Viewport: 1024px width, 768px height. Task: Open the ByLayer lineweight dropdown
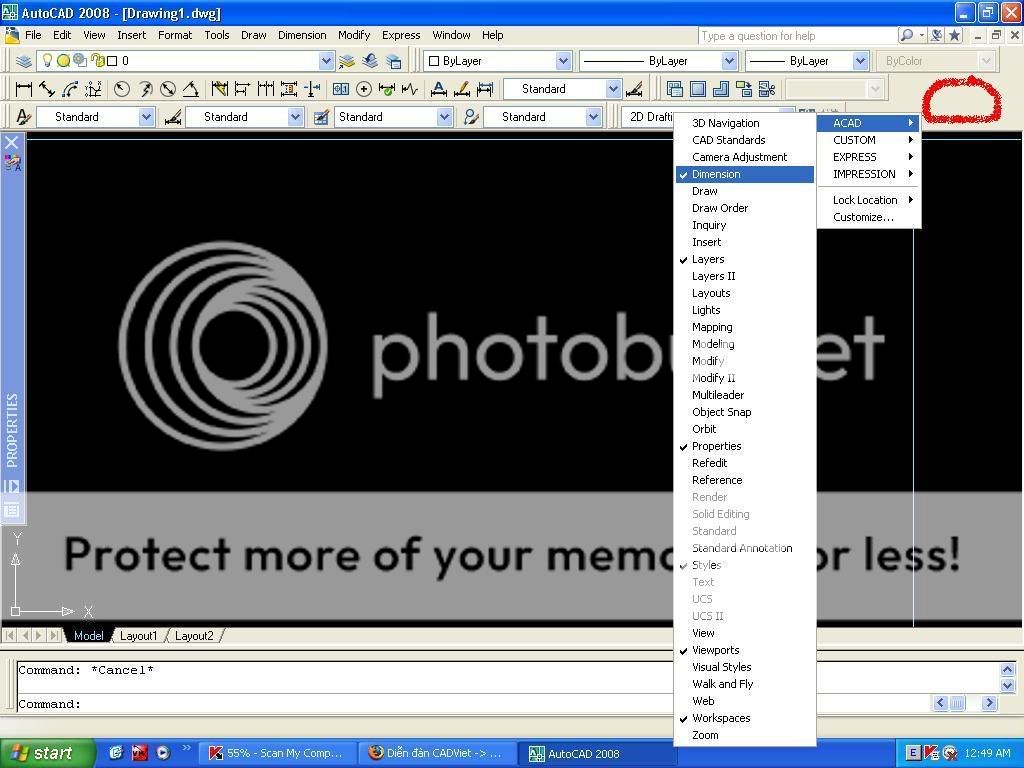(860, 61)
